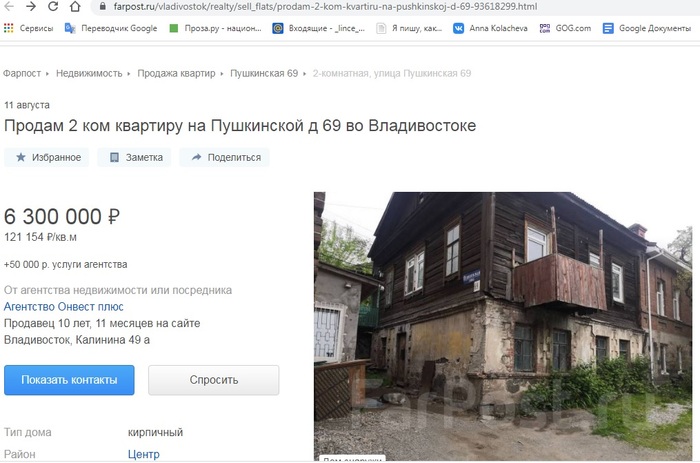Click Показать контакты button
The height and width of the screenshot is (463, 700).
click(69, 380)
